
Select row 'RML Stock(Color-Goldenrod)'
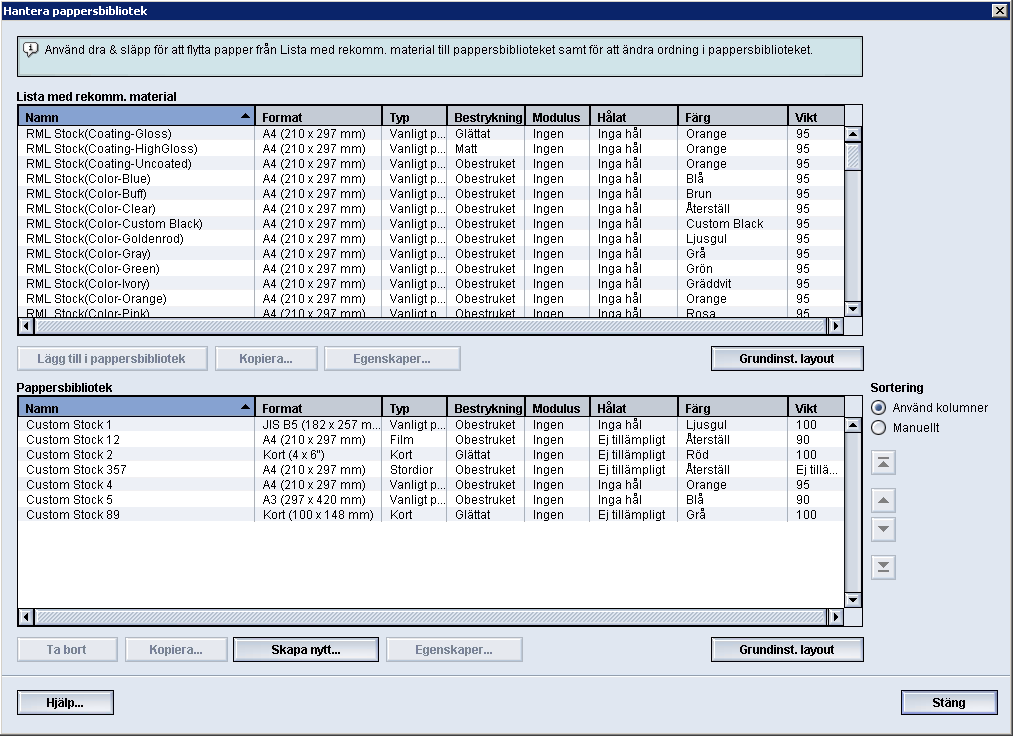[x=431, y=238]
